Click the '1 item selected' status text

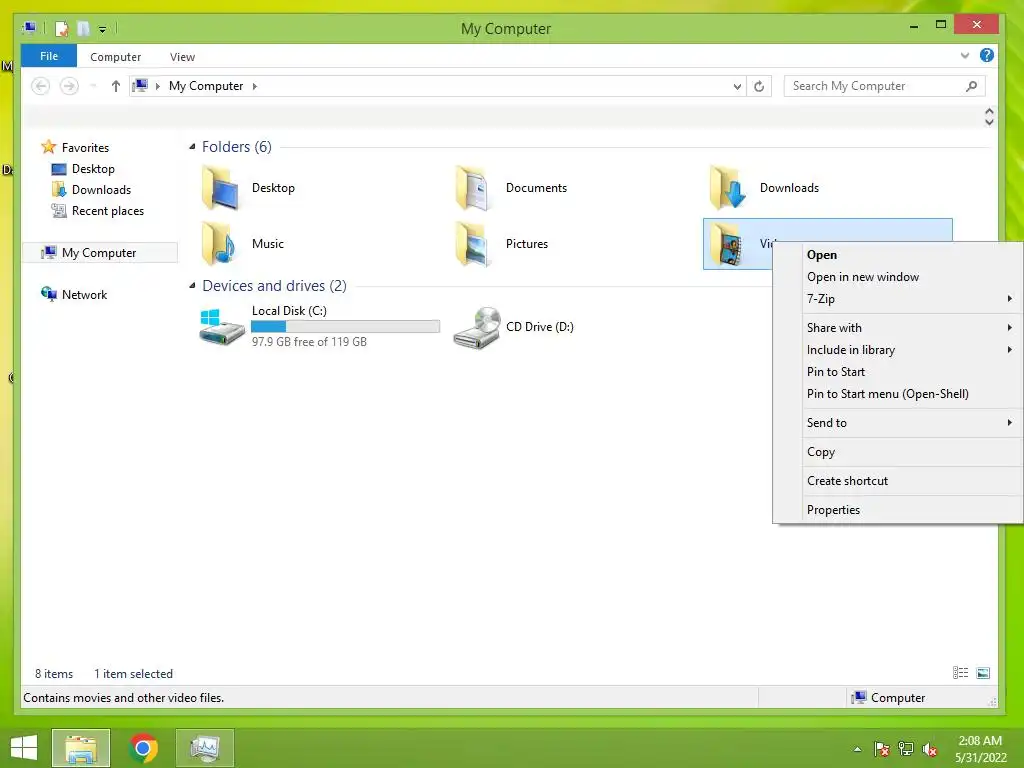[x=133, y=673]
